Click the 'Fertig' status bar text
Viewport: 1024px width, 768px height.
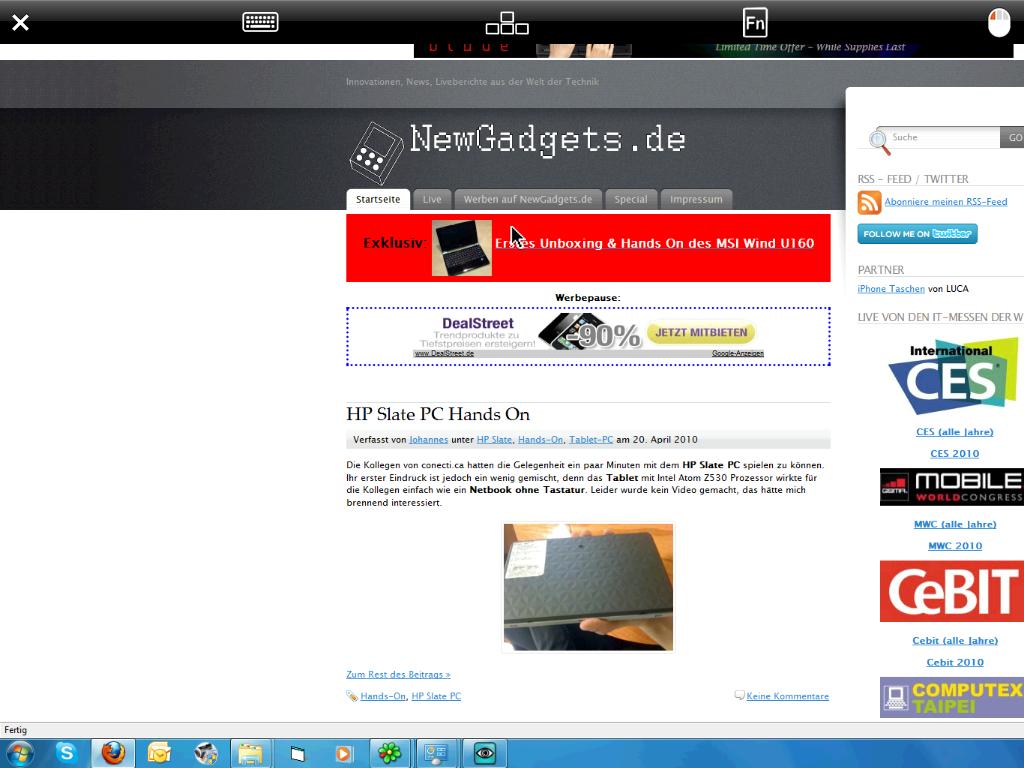pos(16,730)
